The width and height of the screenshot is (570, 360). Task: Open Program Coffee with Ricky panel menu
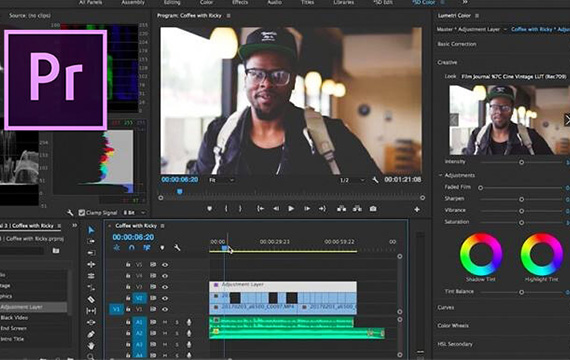pyautogui.click(x=228, y=16)
